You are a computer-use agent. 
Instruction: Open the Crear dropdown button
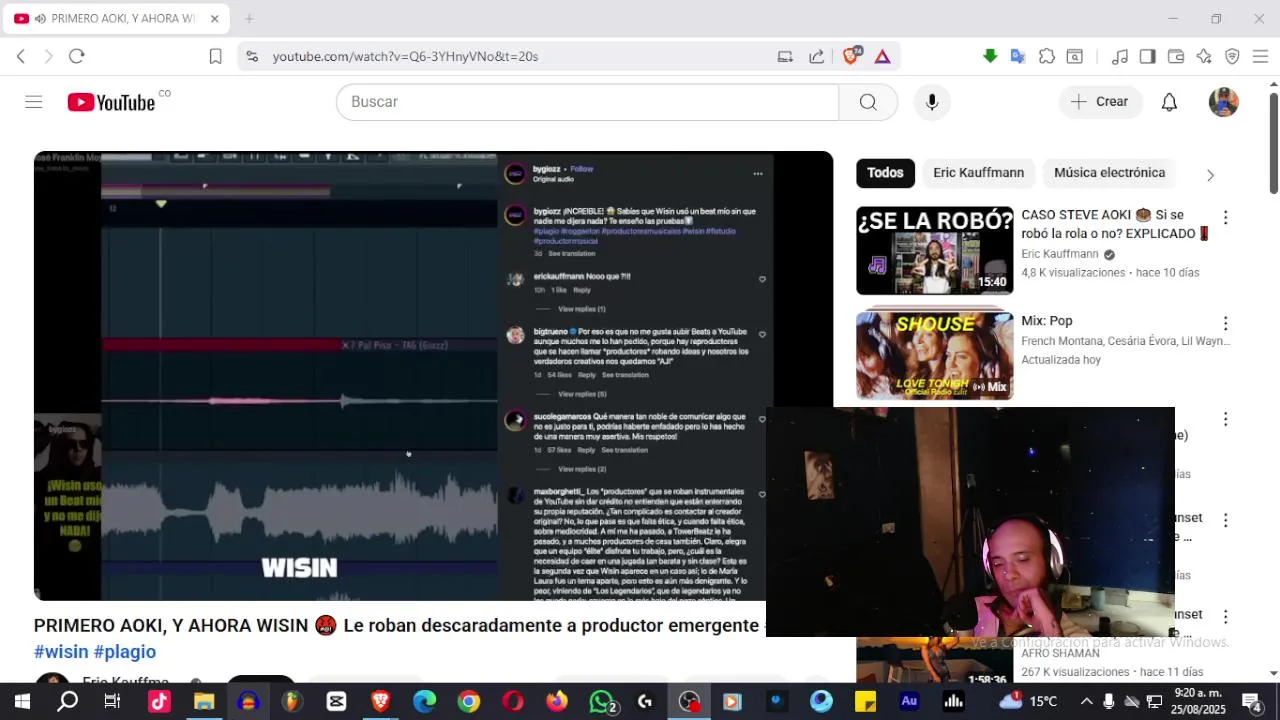tap(1101, 102)
